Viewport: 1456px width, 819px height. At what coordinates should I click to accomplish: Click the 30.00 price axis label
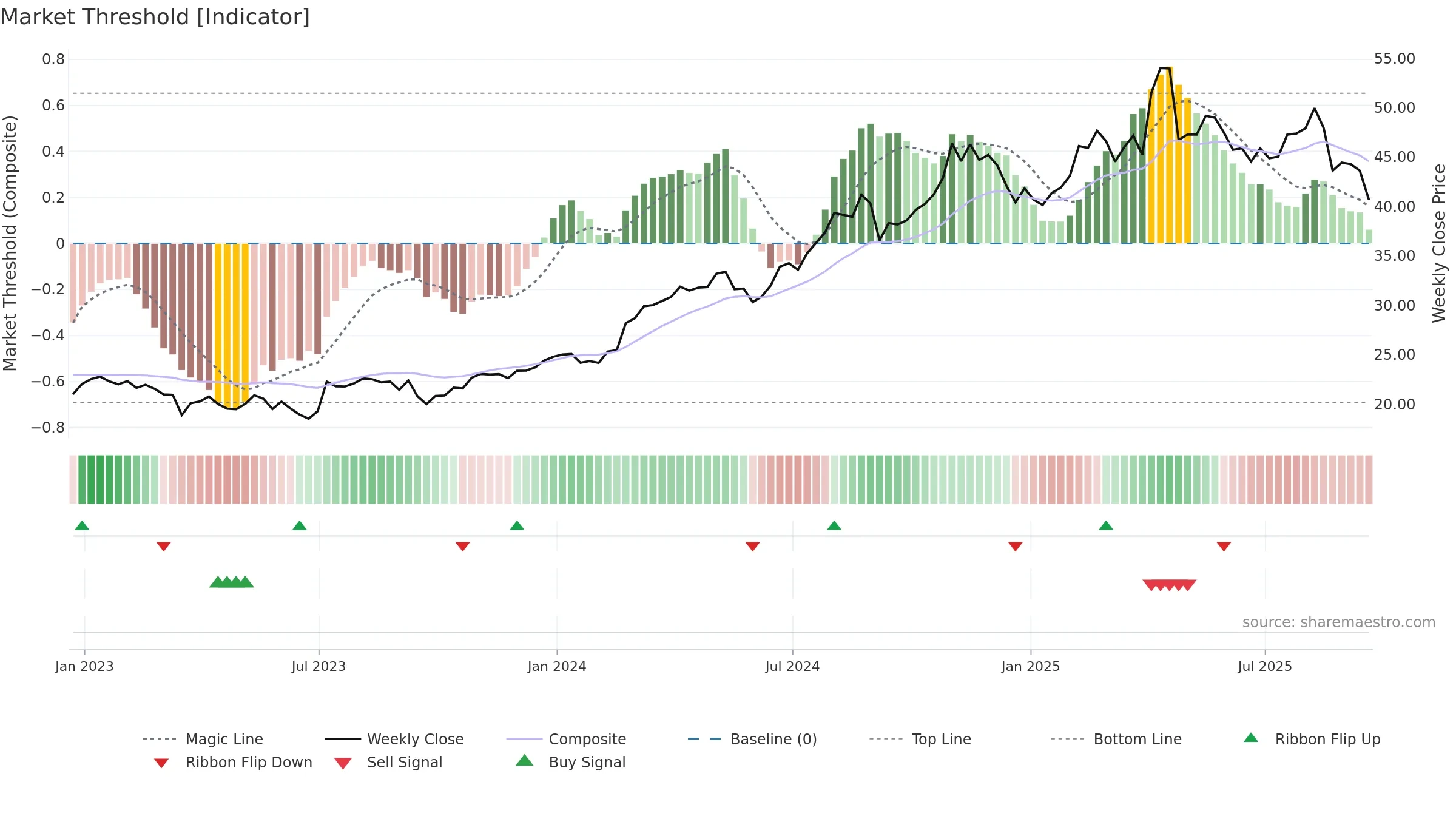tap(1394, 306)
